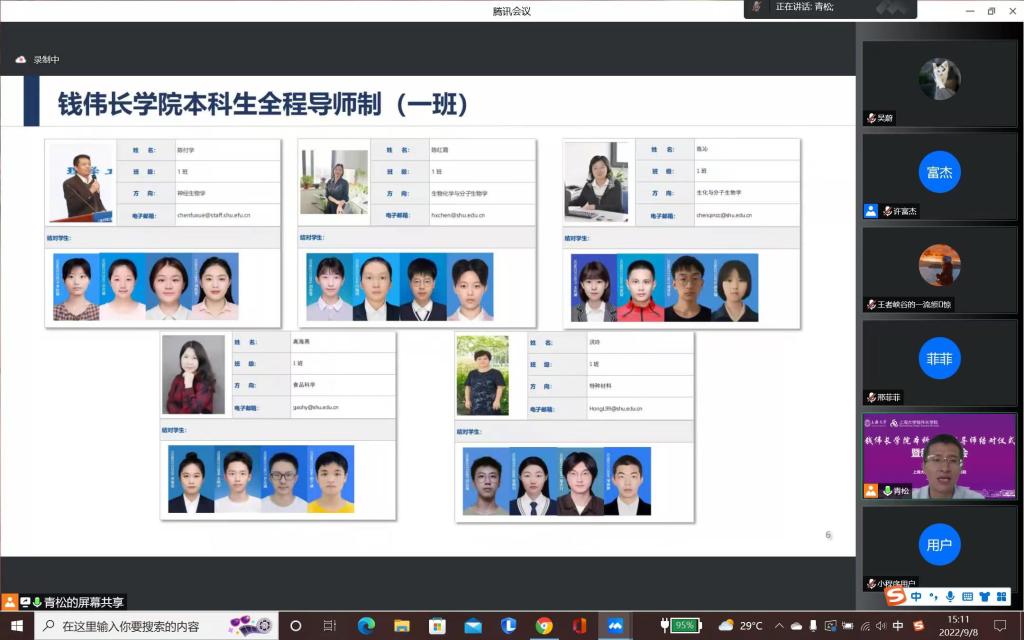The height and width of the screenshot is (640, 1024).
Task: Toggle the system tray 中 IME indicator
Action: (x=898, y=626)
